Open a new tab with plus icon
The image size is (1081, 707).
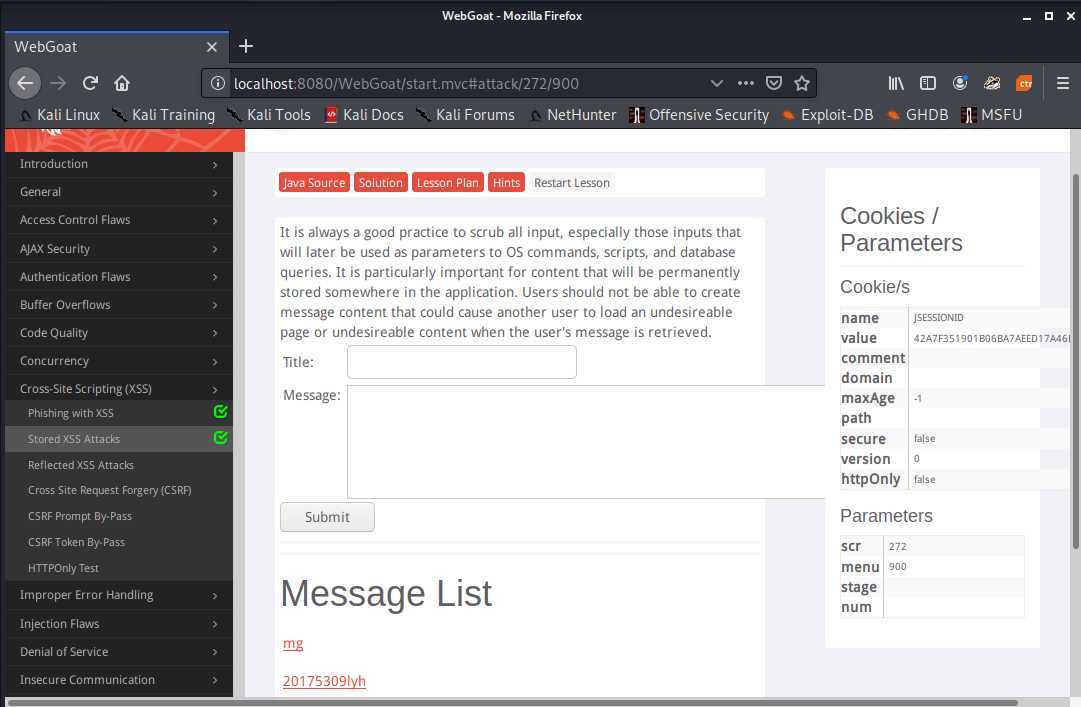[x=245, y=46]
